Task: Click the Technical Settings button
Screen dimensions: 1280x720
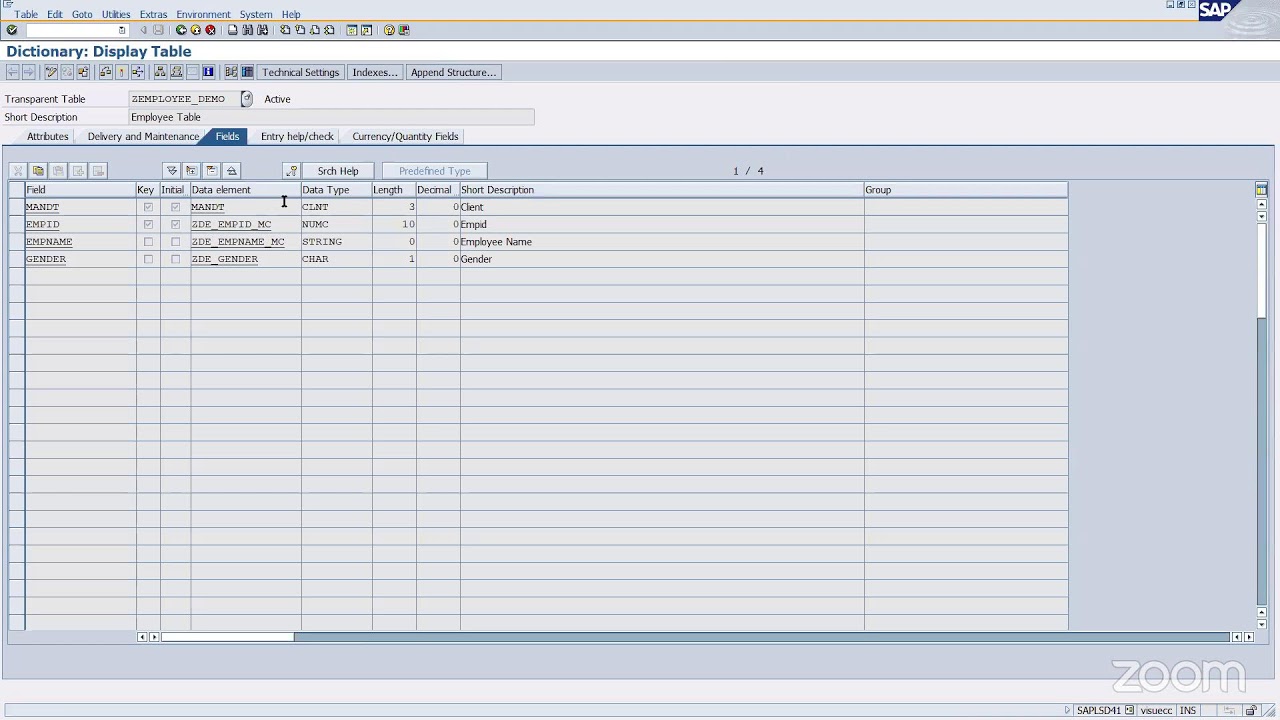Action: [301, 72]
